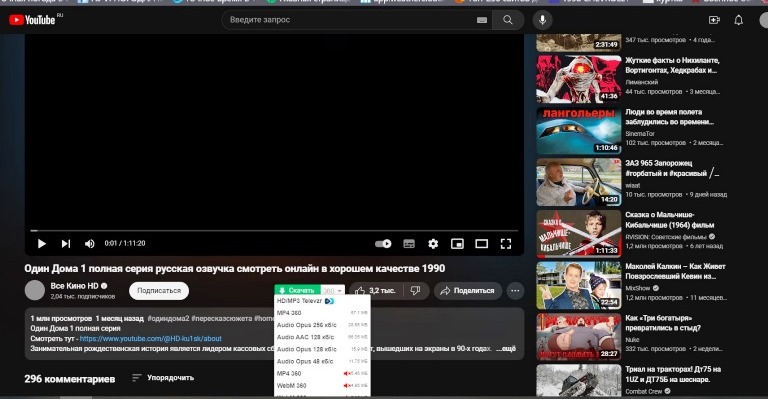Enter fullscreen mode
This screenshot has height=399, width=768.
(x=506, y=243)
